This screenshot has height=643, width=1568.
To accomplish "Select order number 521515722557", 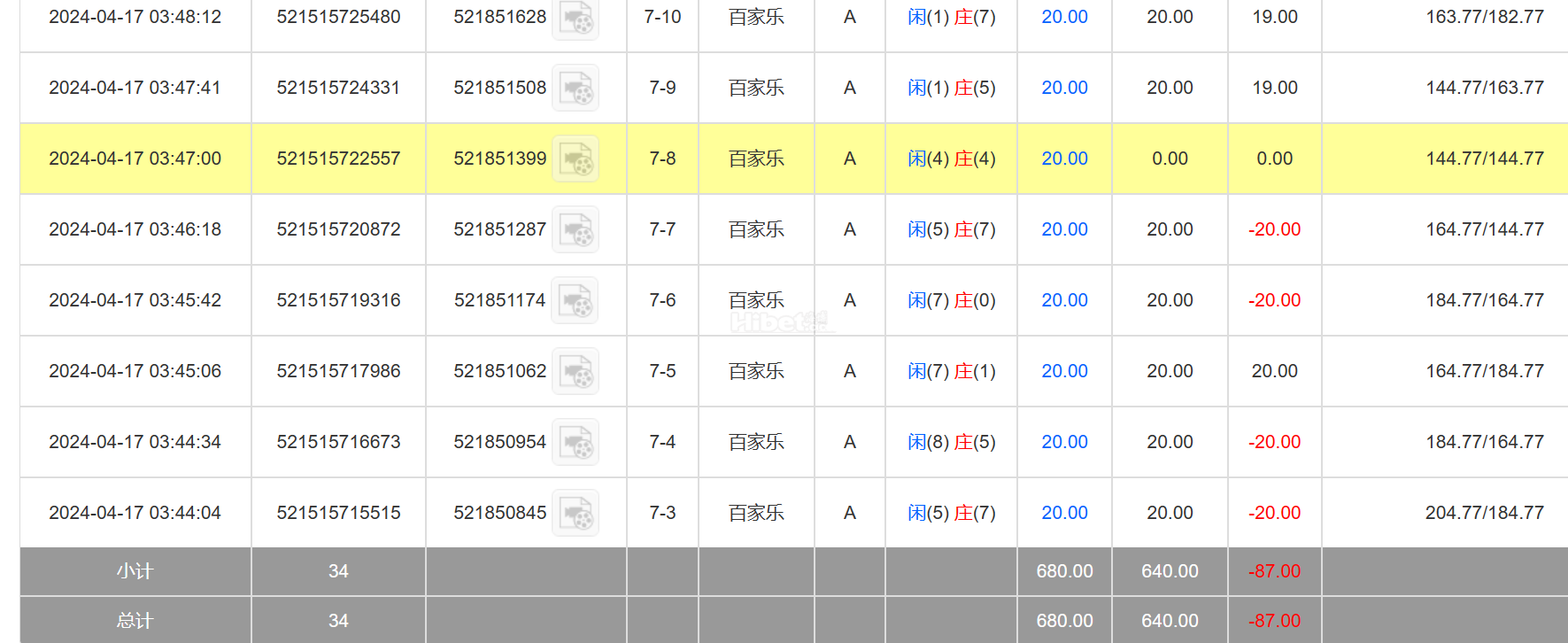I will 338,159.
